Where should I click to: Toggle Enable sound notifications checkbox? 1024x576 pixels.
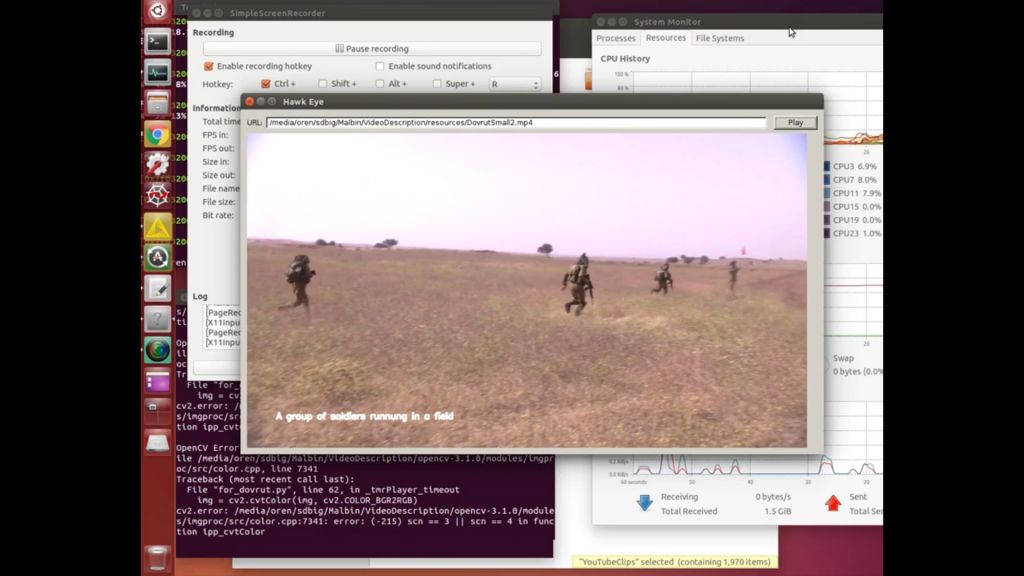coord(380,66)
